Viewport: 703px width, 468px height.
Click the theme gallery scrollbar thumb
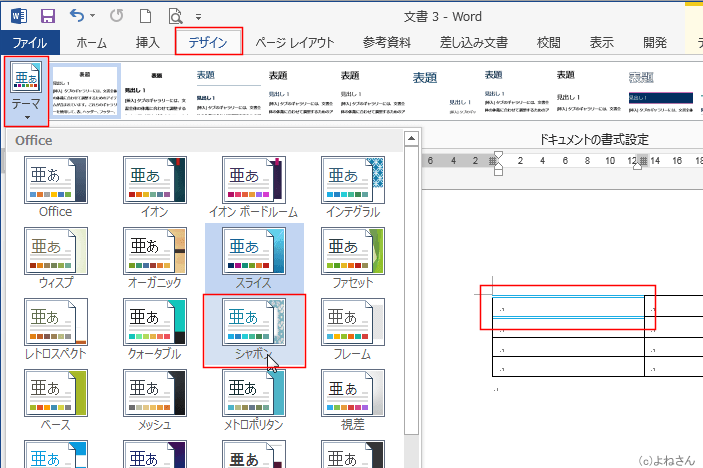[x=411, y=290]
